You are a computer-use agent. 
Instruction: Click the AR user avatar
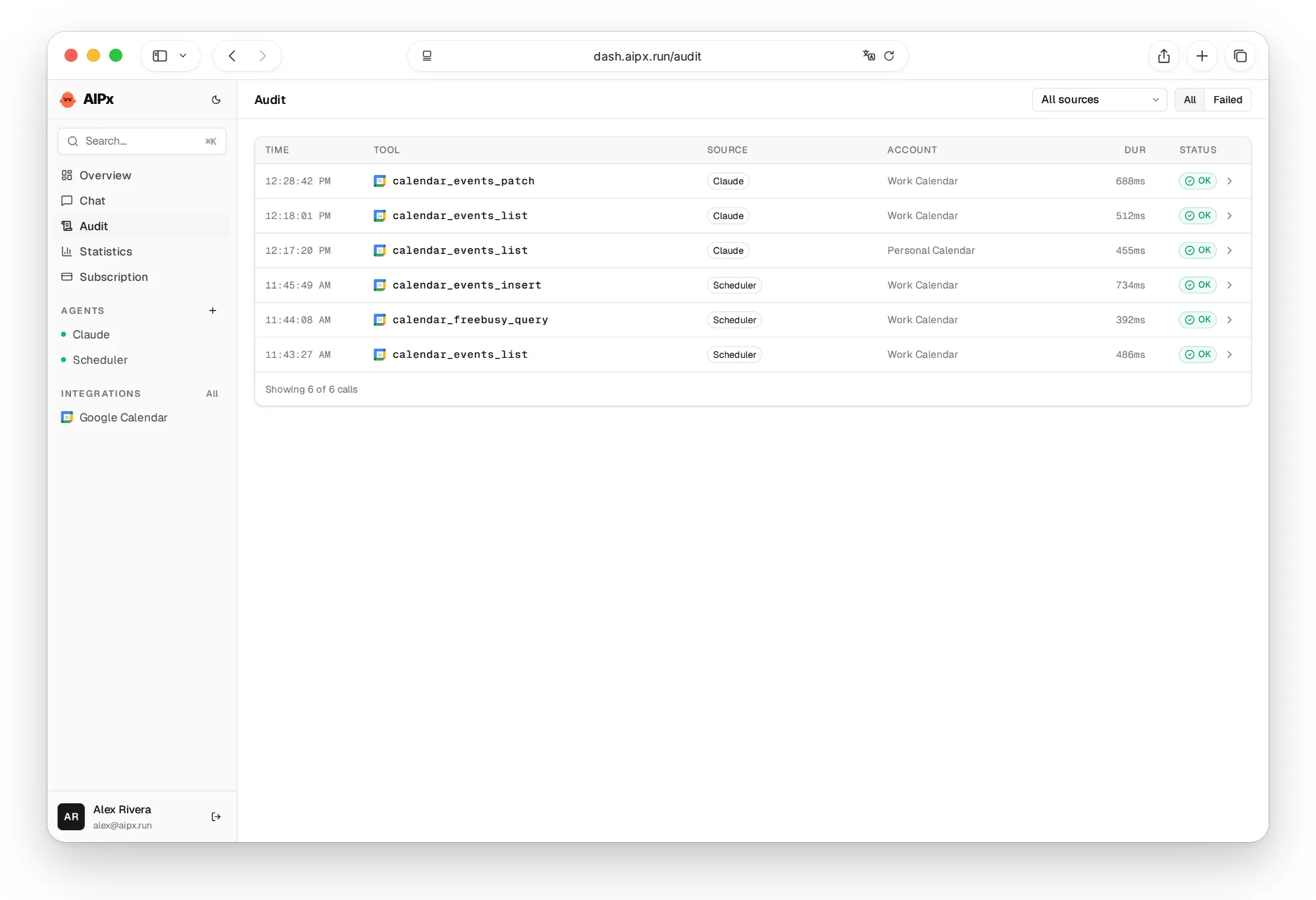click(x=71, y=816)
